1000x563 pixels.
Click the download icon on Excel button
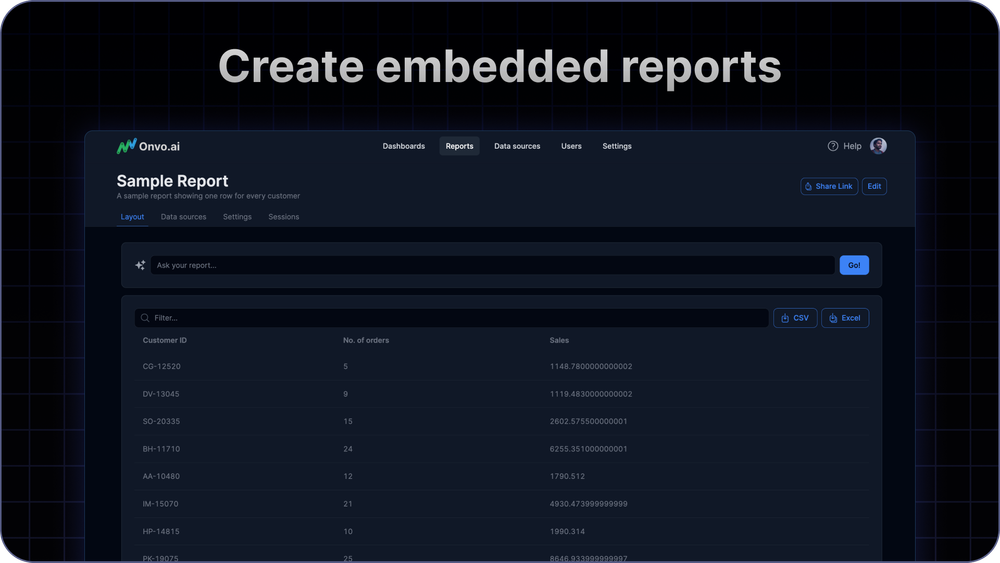[833, 318]
